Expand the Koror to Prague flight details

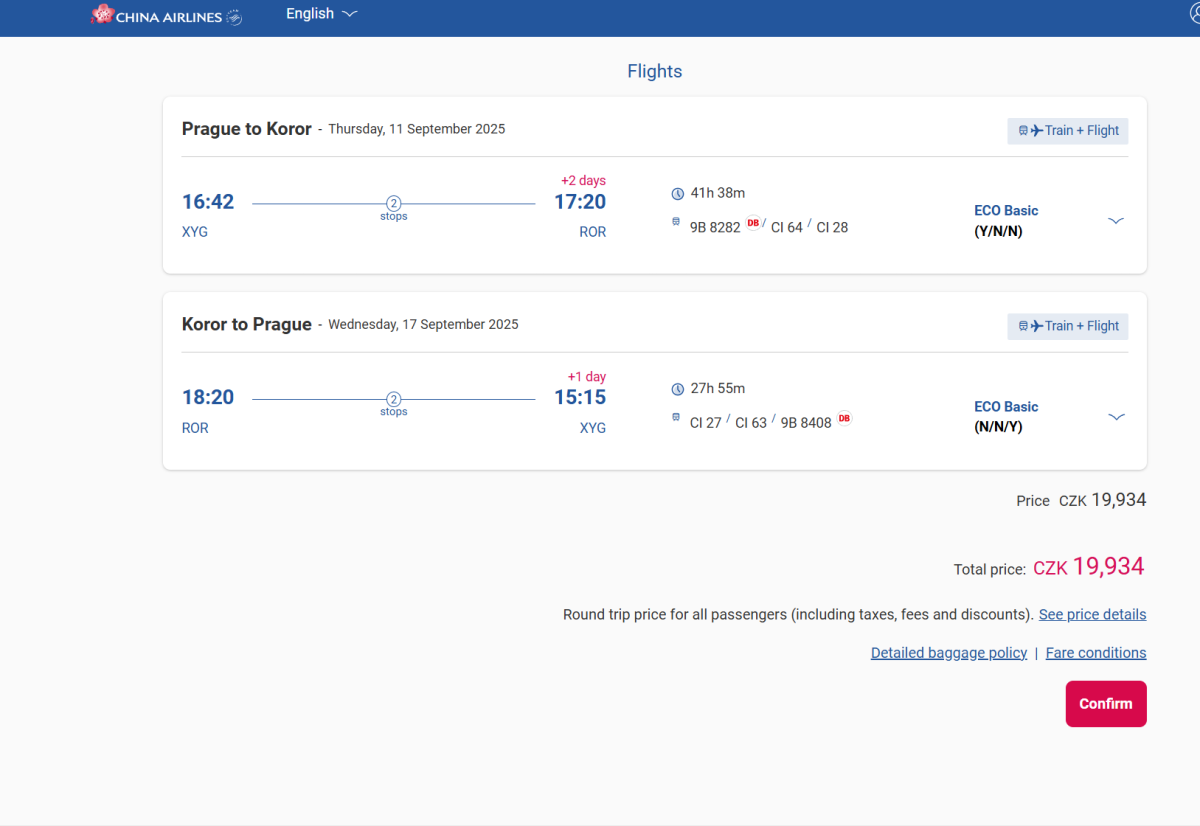point(1116,417)
